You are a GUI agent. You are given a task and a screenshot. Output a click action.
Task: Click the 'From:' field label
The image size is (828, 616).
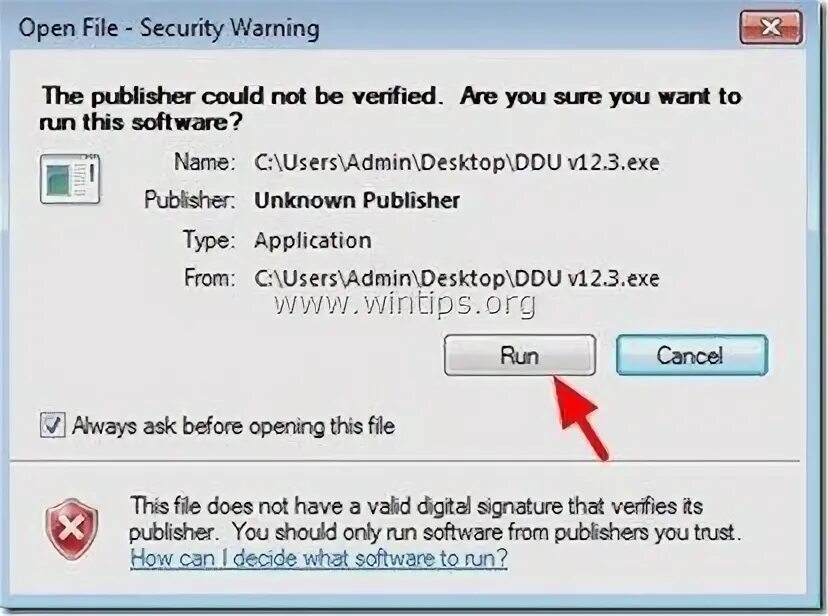tap(209, 278)
